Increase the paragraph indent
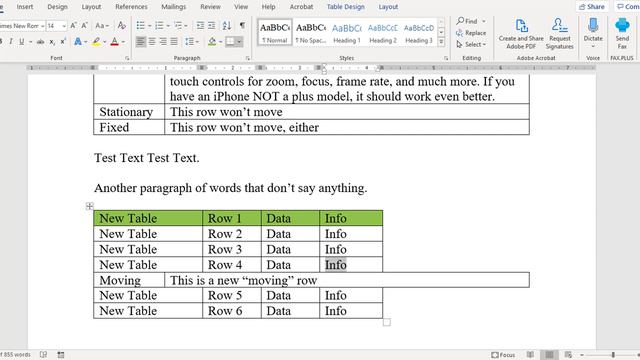Image resolution: width=640 pixels, height=360 pixels. point(211,26)
